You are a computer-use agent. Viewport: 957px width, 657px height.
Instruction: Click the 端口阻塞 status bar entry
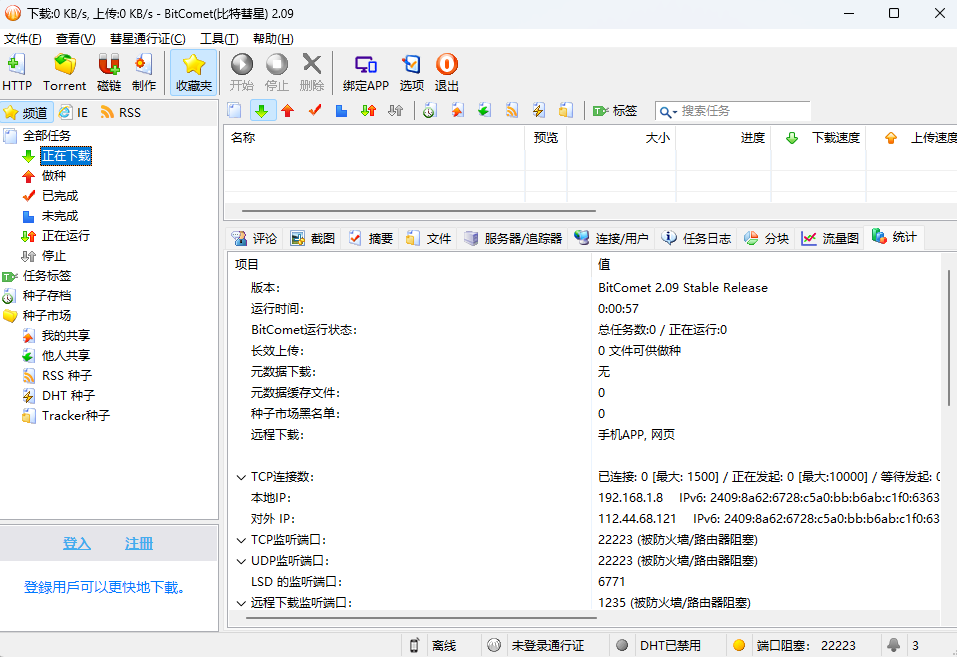coord(804,645)
